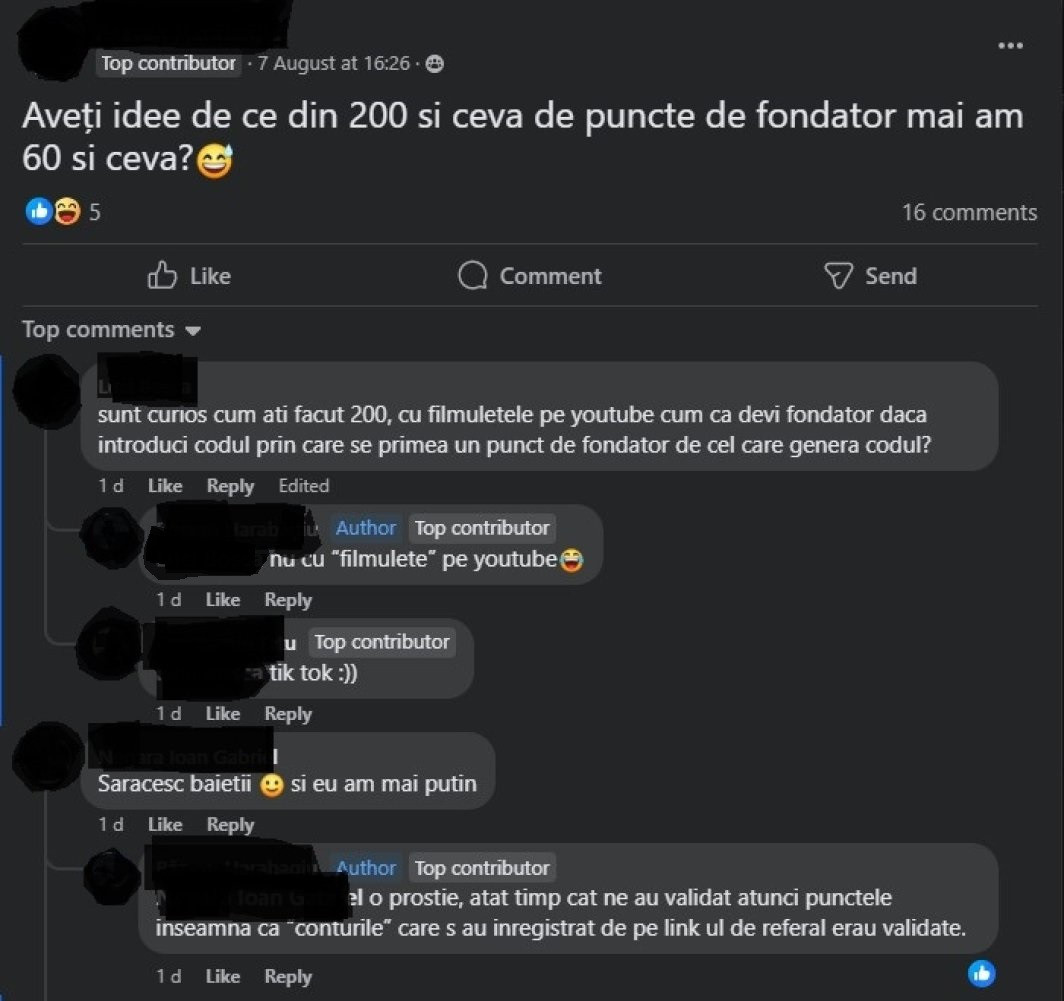Screen dimensions: 1064x1001
Task: Open the like and haha reactions count
Action: [62, 212]
